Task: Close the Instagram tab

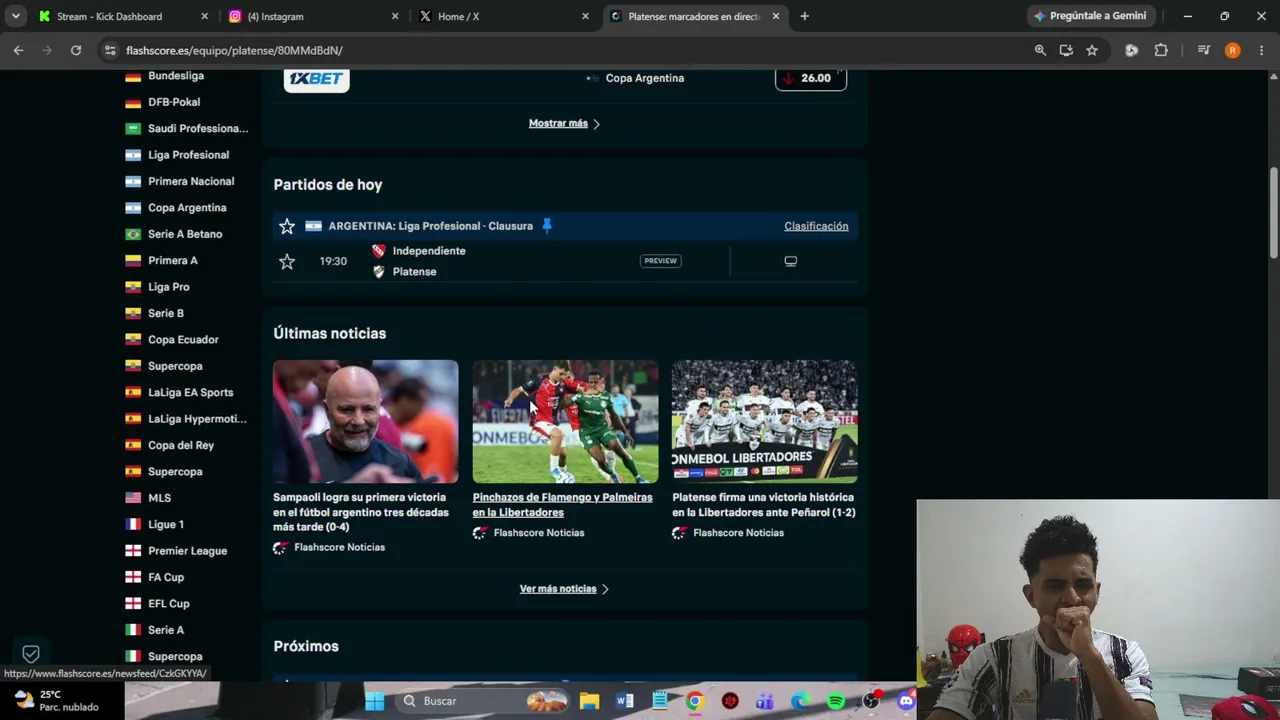Action: pyautogui.click(x=395, y=16)
